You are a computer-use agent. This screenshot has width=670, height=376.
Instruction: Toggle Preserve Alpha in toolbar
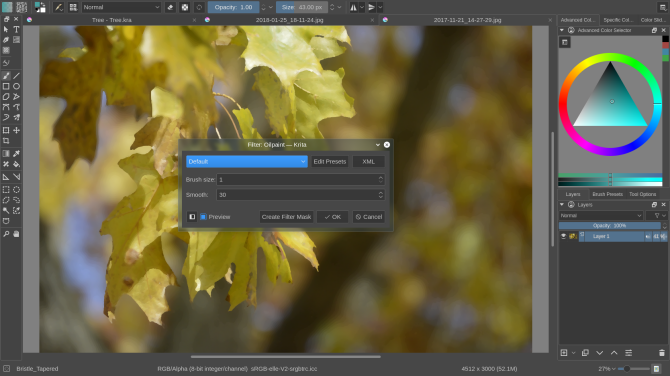coord(185,7)
